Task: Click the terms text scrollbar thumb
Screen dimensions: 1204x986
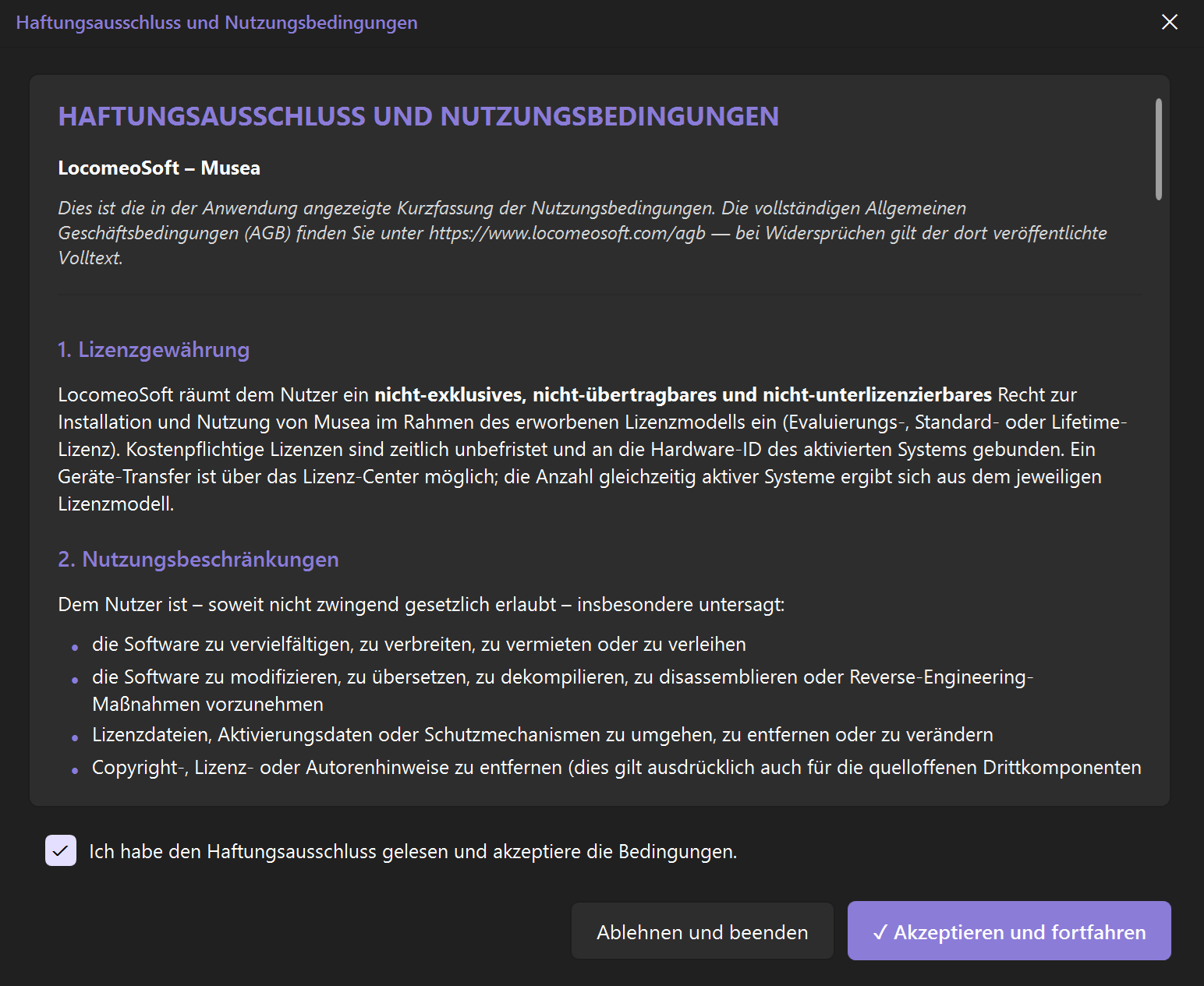Action: point(1159,149)
